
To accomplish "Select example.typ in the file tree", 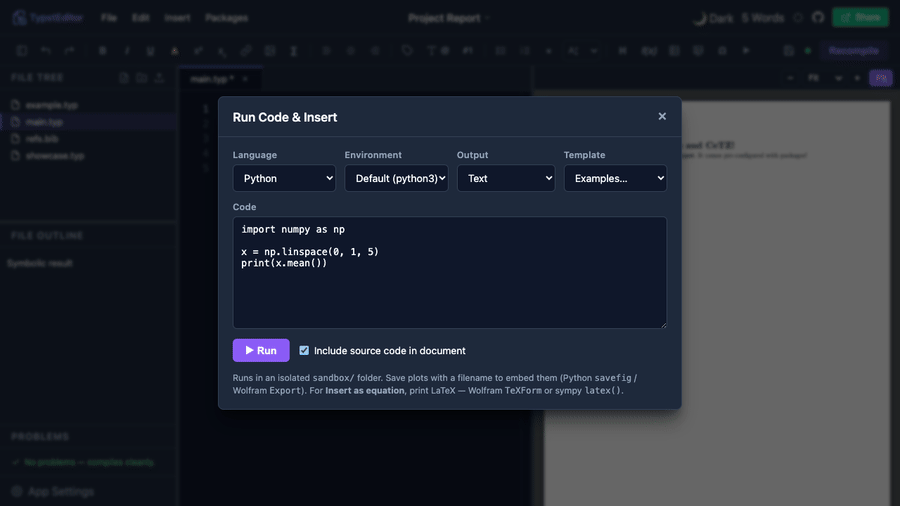I will pyautogui.click(x=51, y=106).
